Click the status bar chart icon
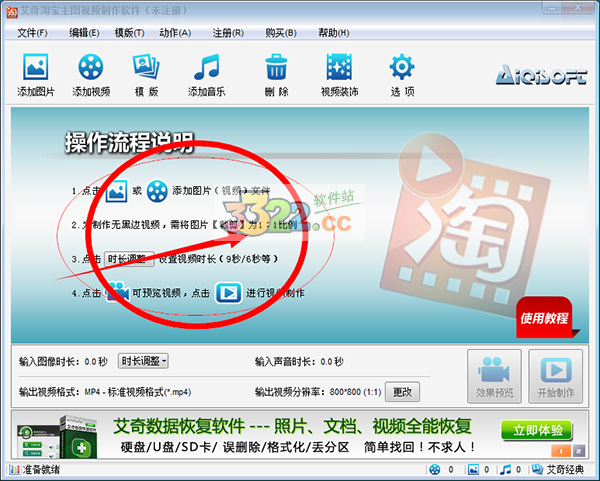The image size is (600, 481). pyautogui.click(x=14, y=470)
